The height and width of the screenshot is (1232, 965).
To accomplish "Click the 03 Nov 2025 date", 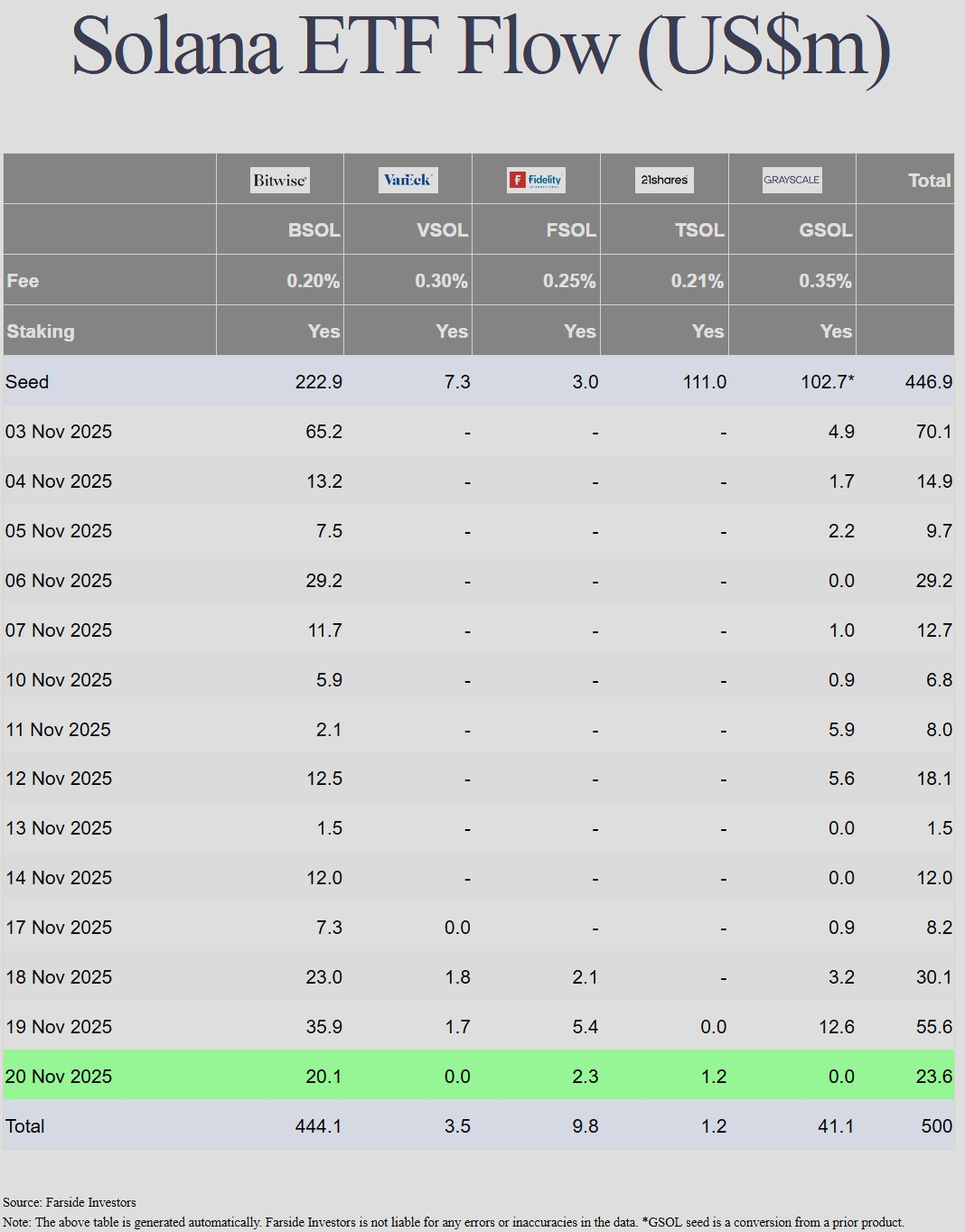I will click(59, 432).
